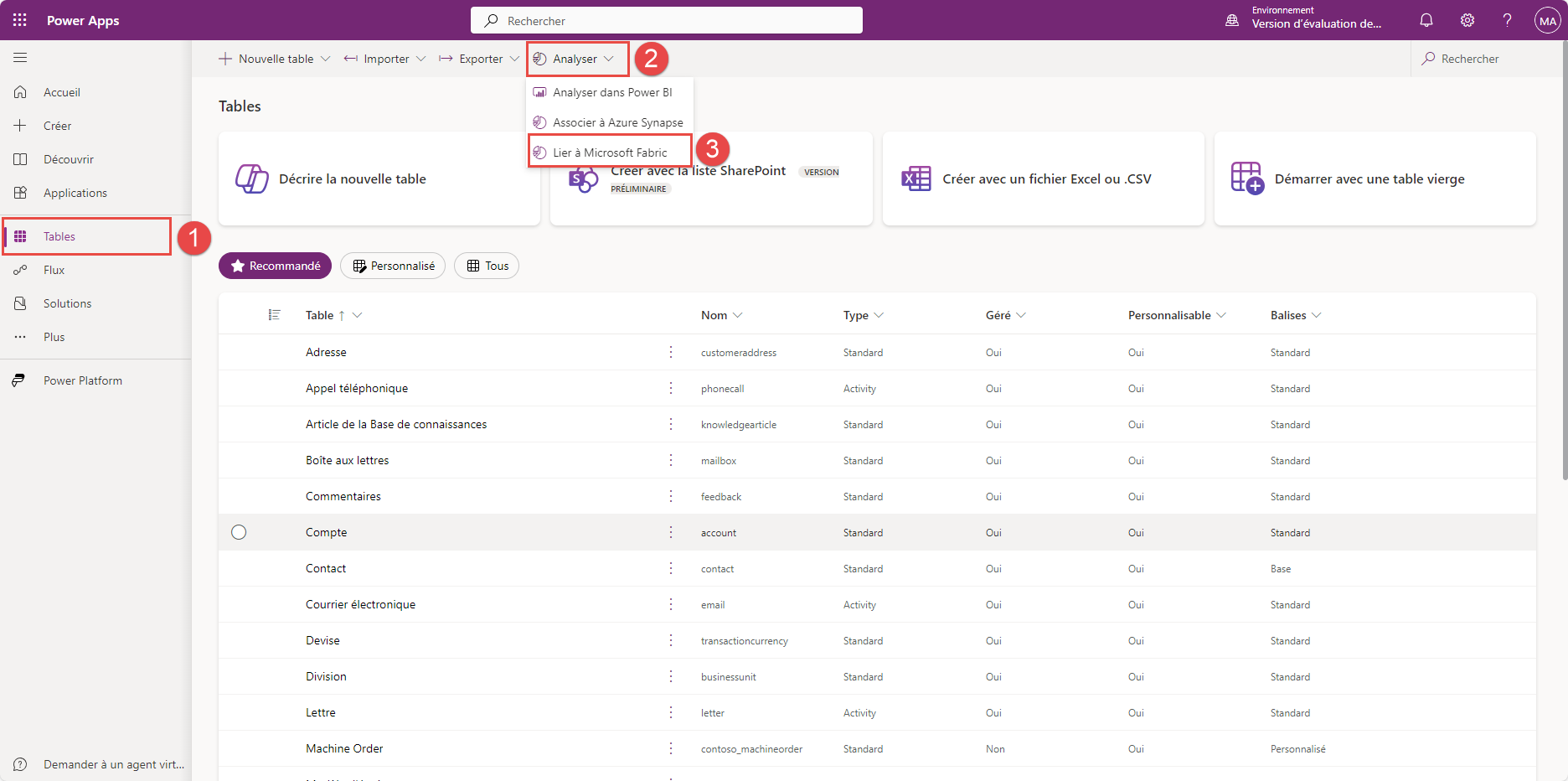Expand the Importer dropdown
This screenshot has height=781, width=1568.
tap(421, 59)
